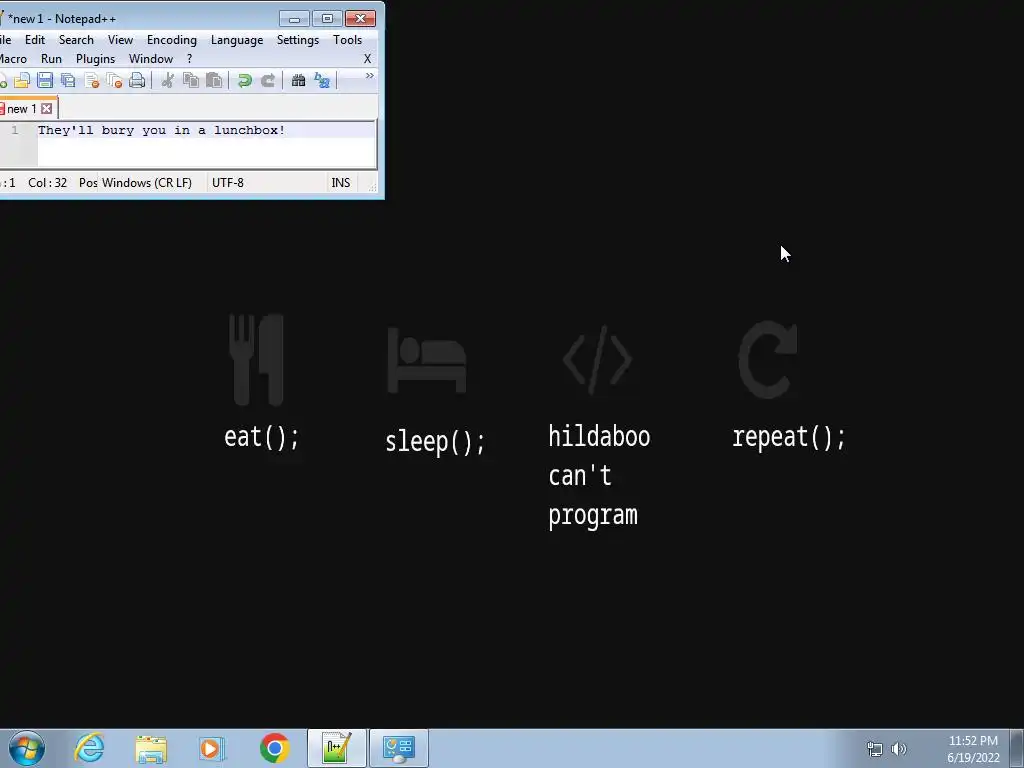The width and height of the screenshot is (1024, 768).
Task: Undo the last edit with the green arrow
Action: click(245, 80)
